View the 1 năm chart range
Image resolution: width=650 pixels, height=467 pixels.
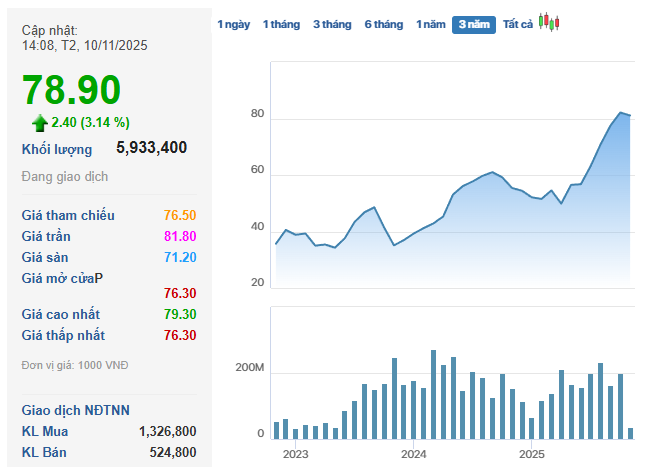coord(430,24)
